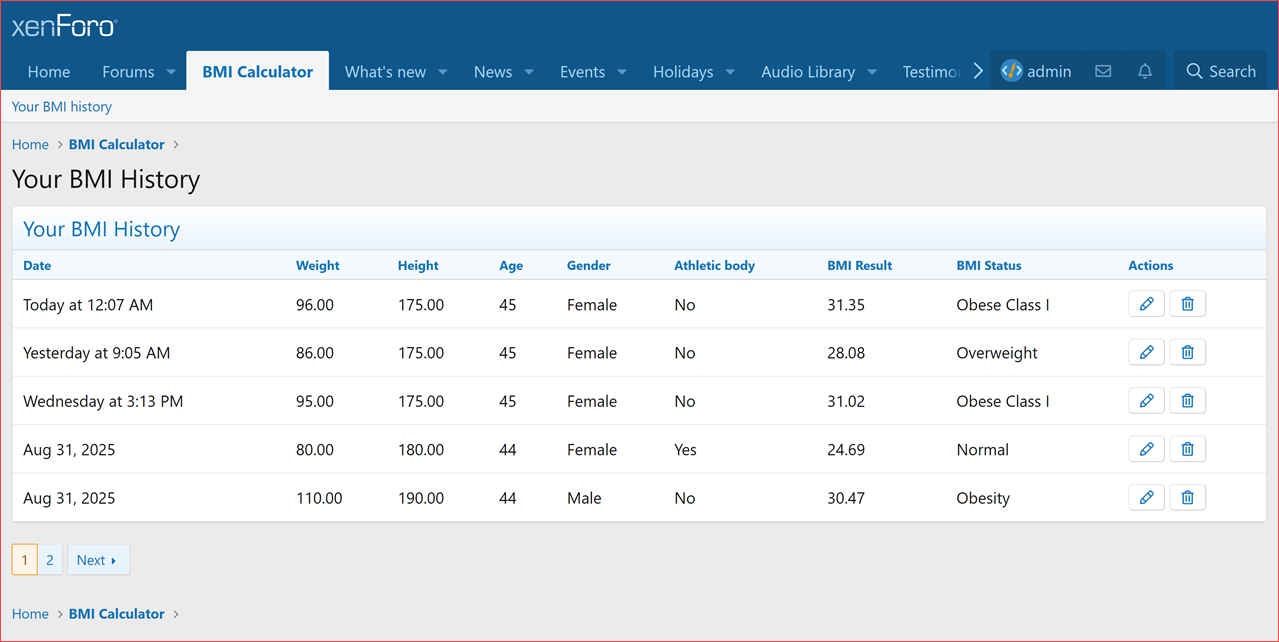Click the xenForo logo

click(x=63, y=25)
